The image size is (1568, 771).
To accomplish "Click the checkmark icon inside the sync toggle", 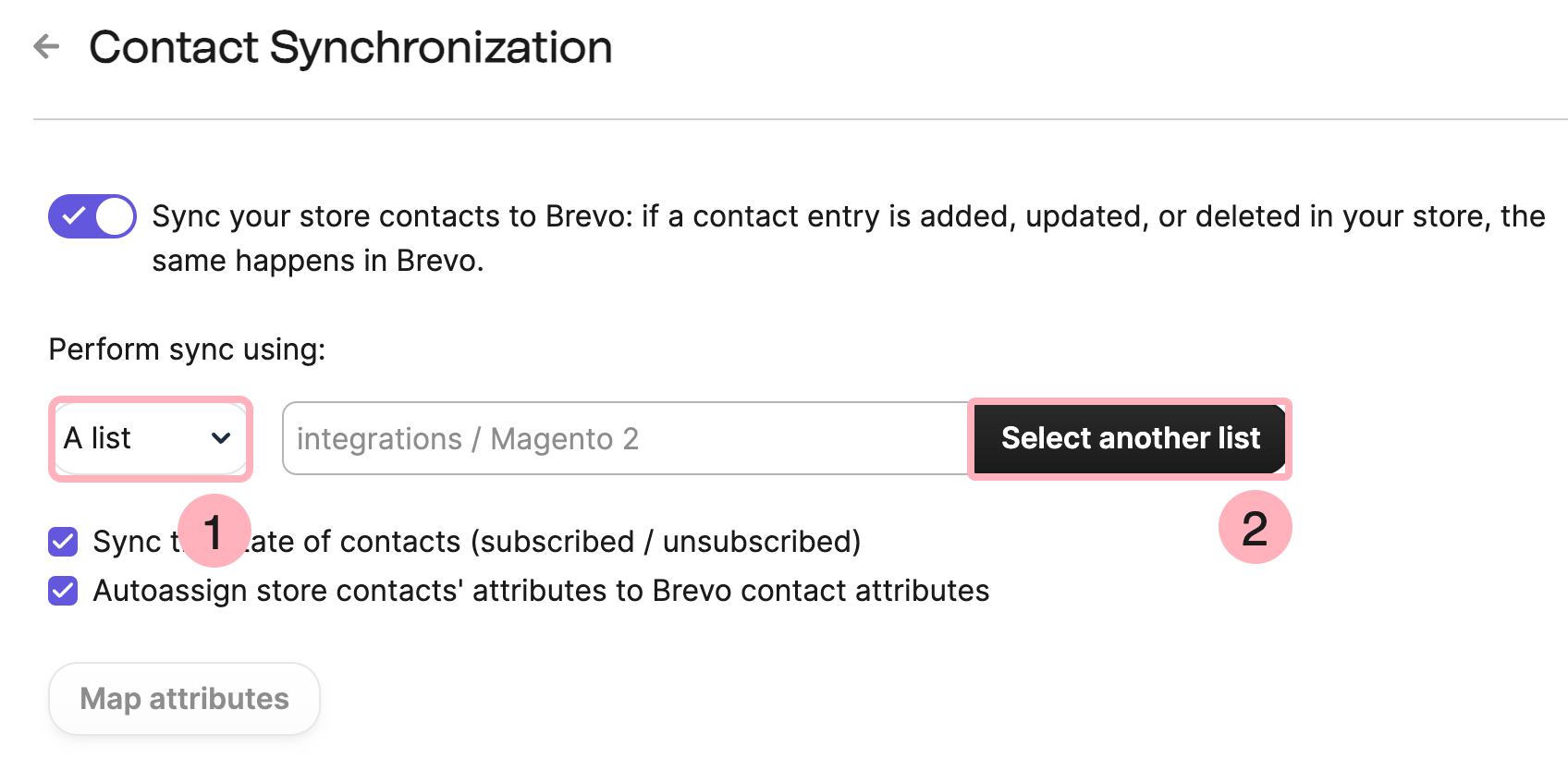I will [x=73, y=216].
